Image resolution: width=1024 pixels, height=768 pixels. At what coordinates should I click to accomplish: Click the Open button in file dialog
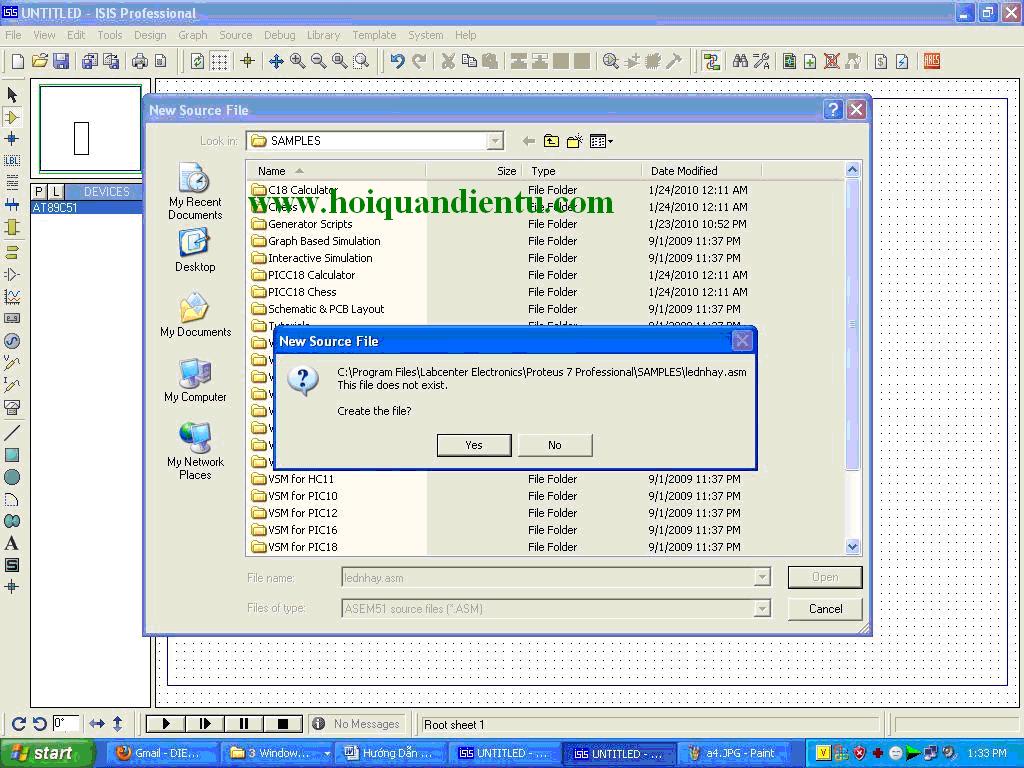[825, 577]
